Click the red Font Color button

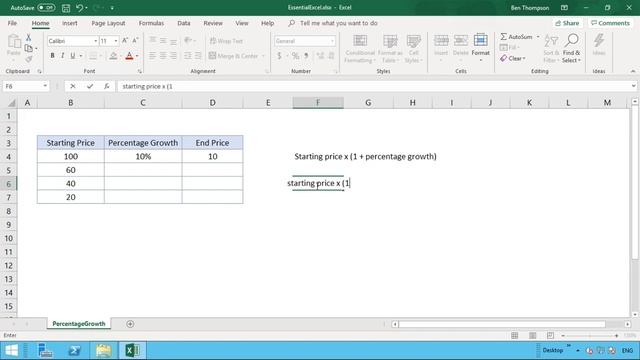[x=129, y=56]
